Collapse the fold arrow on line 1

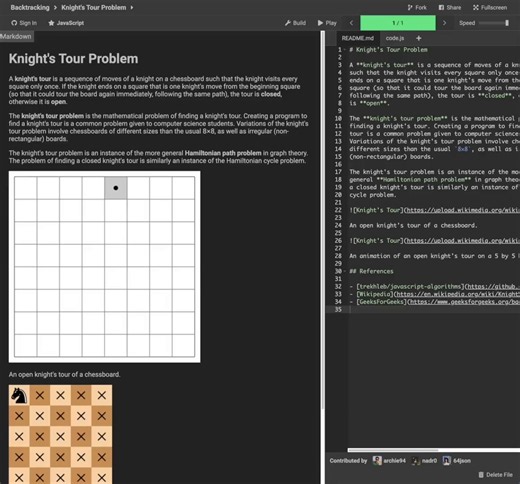click(x=345, y=50)
